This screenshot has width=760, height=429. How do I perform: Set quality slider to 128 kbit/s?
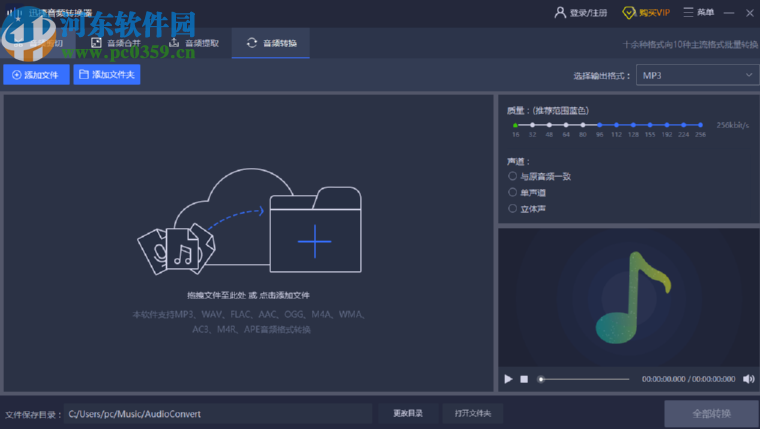tap(633, 125)
